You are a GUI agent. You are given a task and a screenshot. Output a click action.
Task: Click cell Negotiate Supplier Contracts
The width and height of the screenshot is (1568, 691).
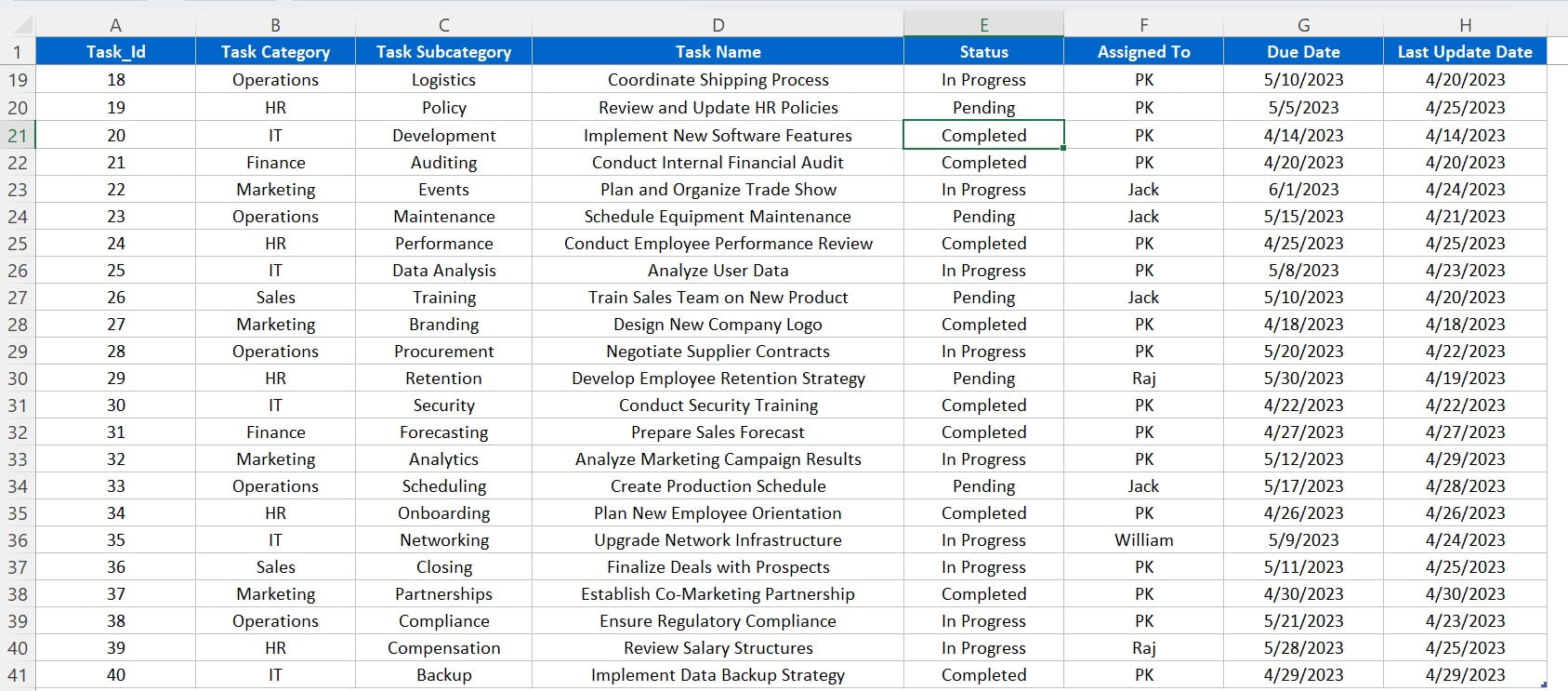[718, 352]
